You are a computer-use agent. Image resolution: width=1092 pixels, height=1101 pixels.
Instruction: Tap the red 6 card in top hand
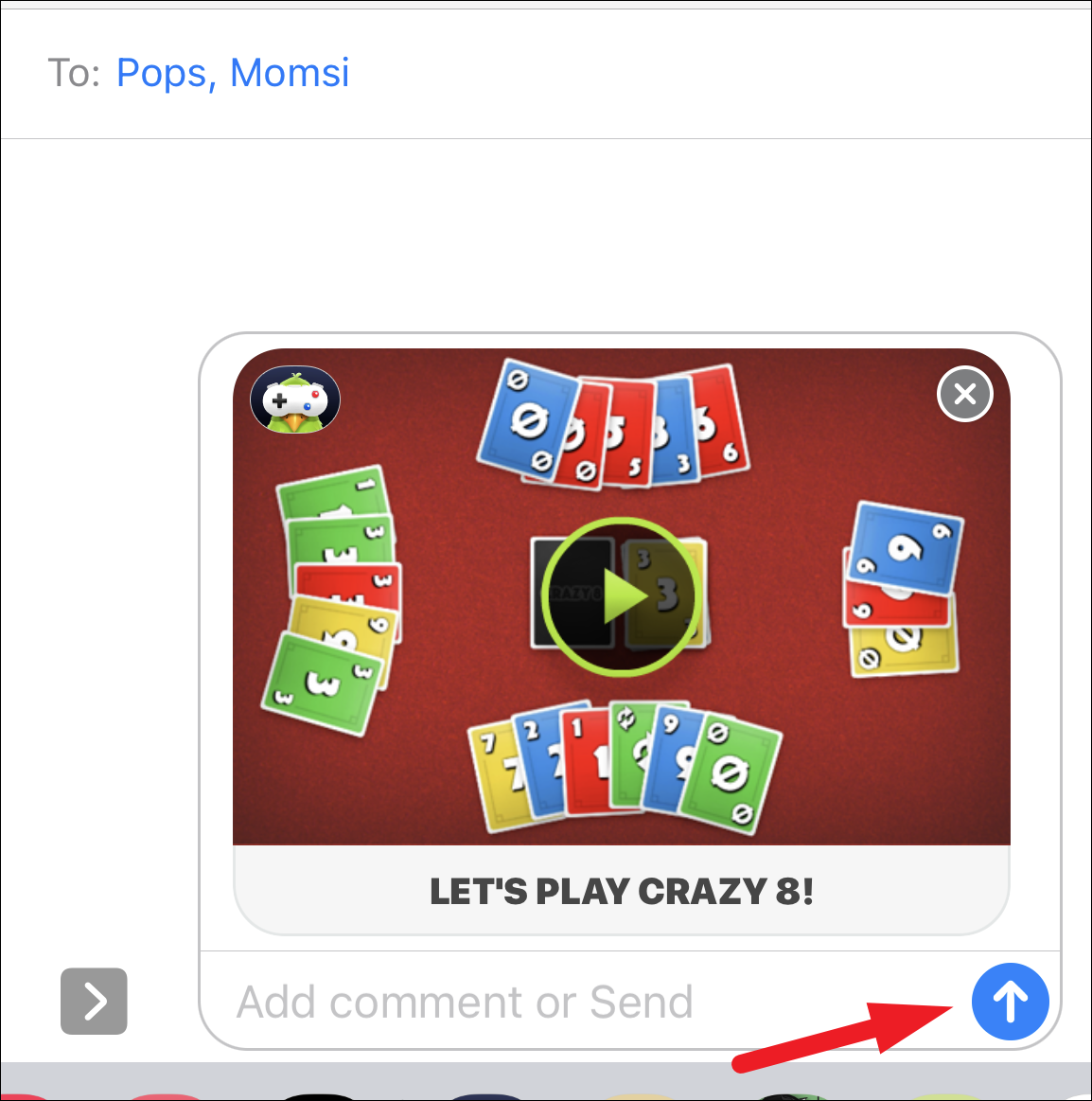719,421
